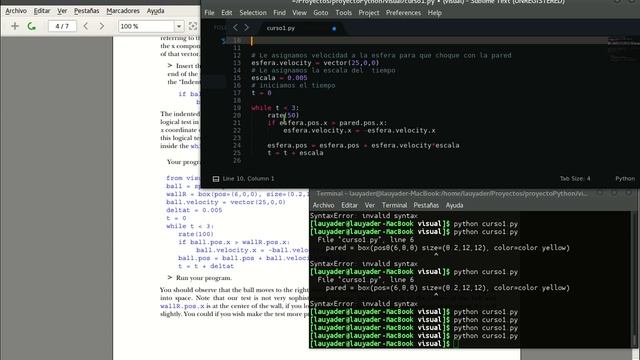The width and height of the screenshot is (640, 360).
Task: Open Editar menu in the Terminal
Action: pyautogui.click(x=349, y=205)
